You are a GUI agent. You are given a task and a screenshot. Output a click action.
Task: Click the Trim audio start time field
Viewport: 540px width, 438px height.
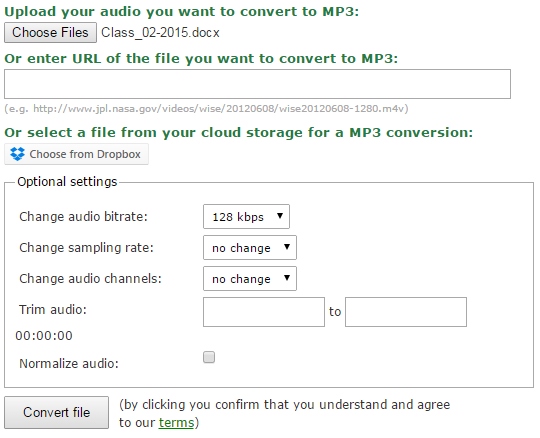tap(264, 312)
